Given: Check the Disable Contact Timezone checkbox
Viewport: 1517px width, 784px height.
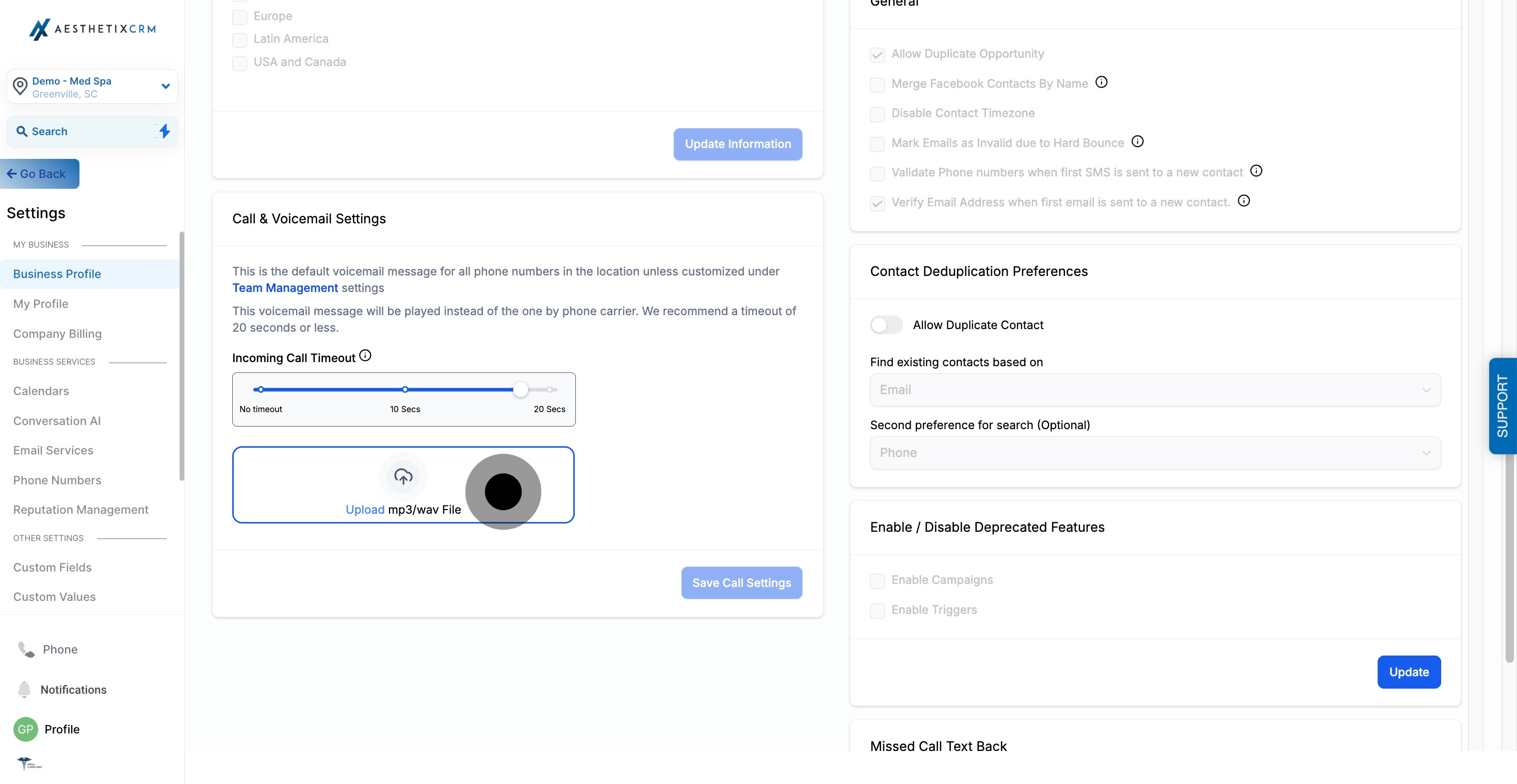Looking at the screenshot, I should (877, 113).
